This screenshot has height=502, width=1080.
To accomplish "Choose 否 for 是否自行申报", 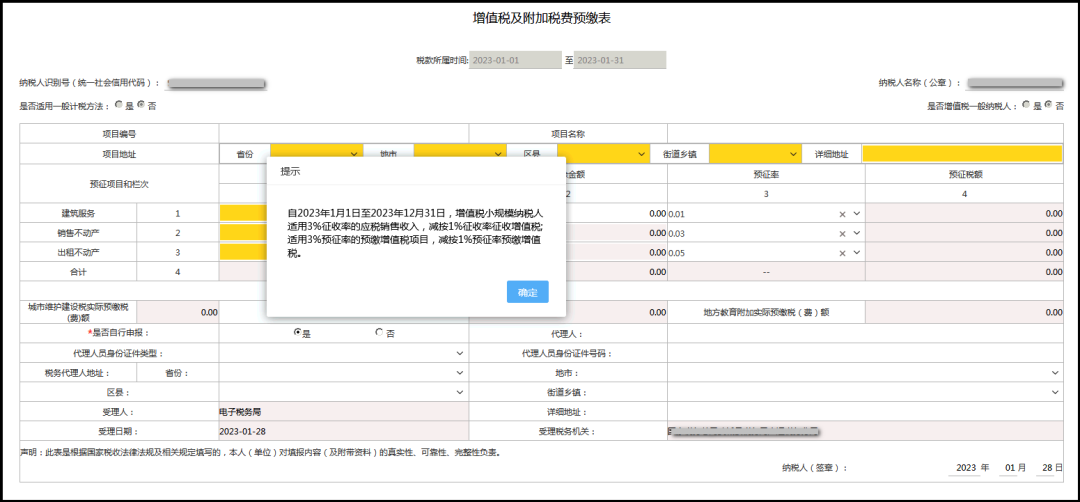I will tap(379, 333).
